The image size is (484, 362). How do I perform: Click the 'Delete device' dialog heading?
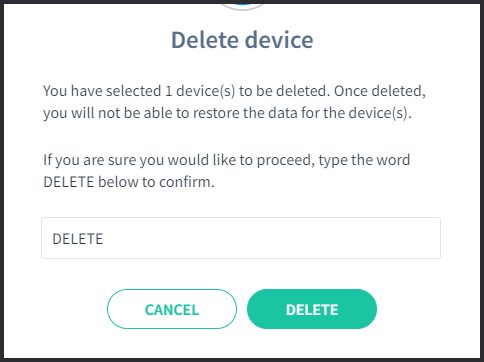point(242,40)
